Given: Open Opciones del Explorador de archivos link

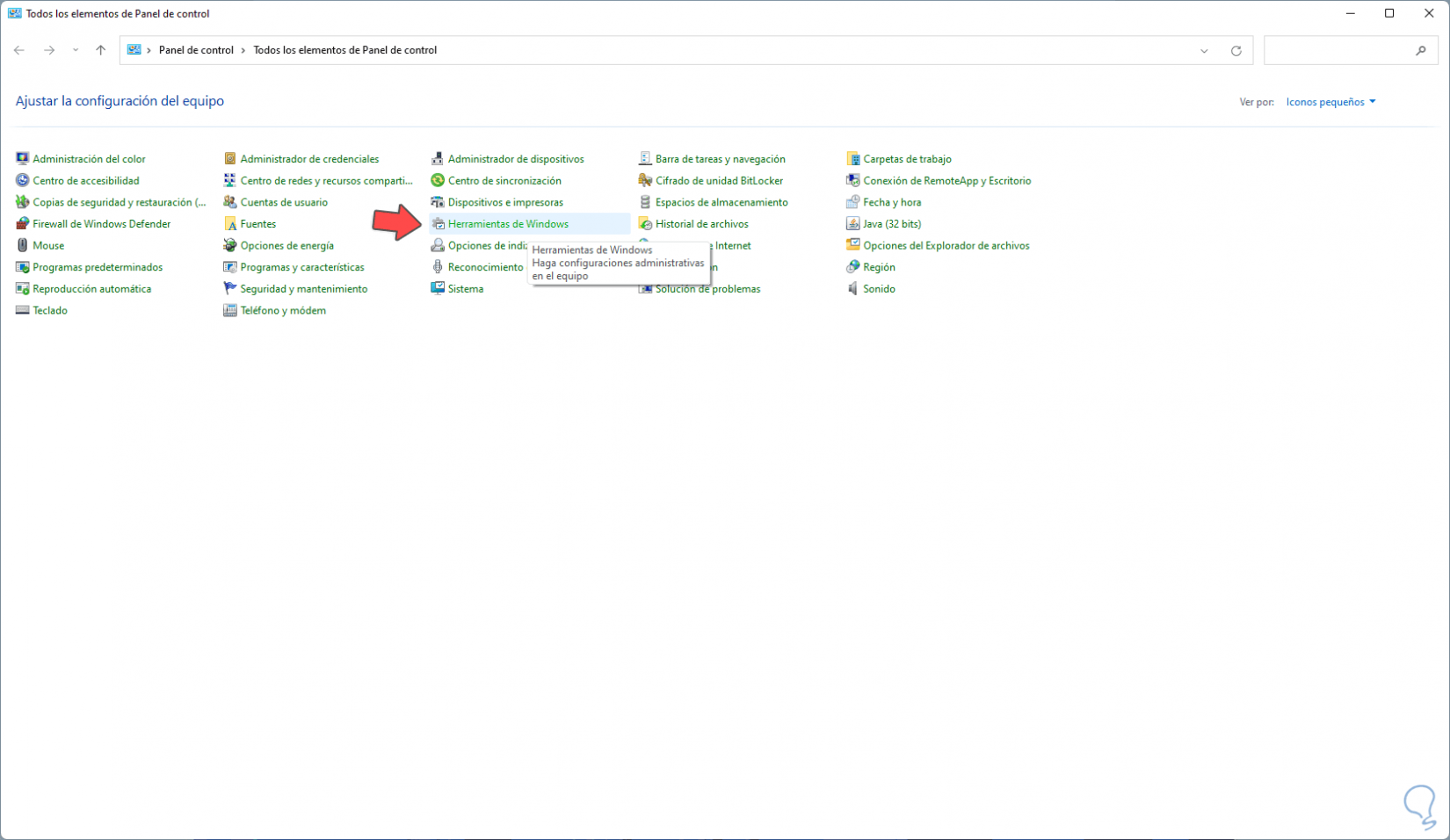Looking at the screenshot, I should 946,245.
